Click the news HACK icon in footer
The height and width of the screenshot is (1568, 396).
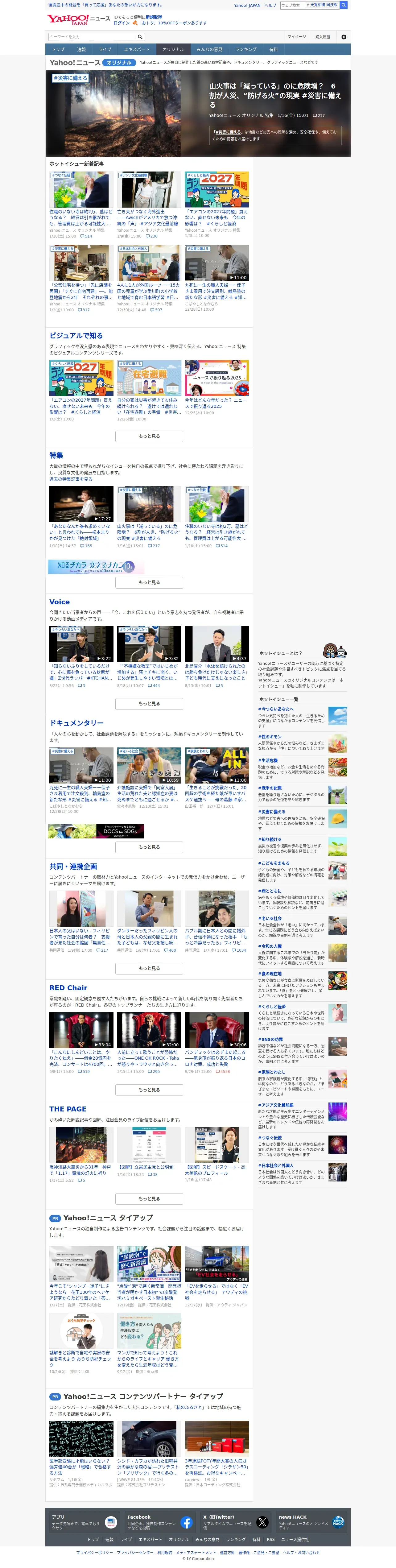pyautogui.click(x=338, y=1522)
